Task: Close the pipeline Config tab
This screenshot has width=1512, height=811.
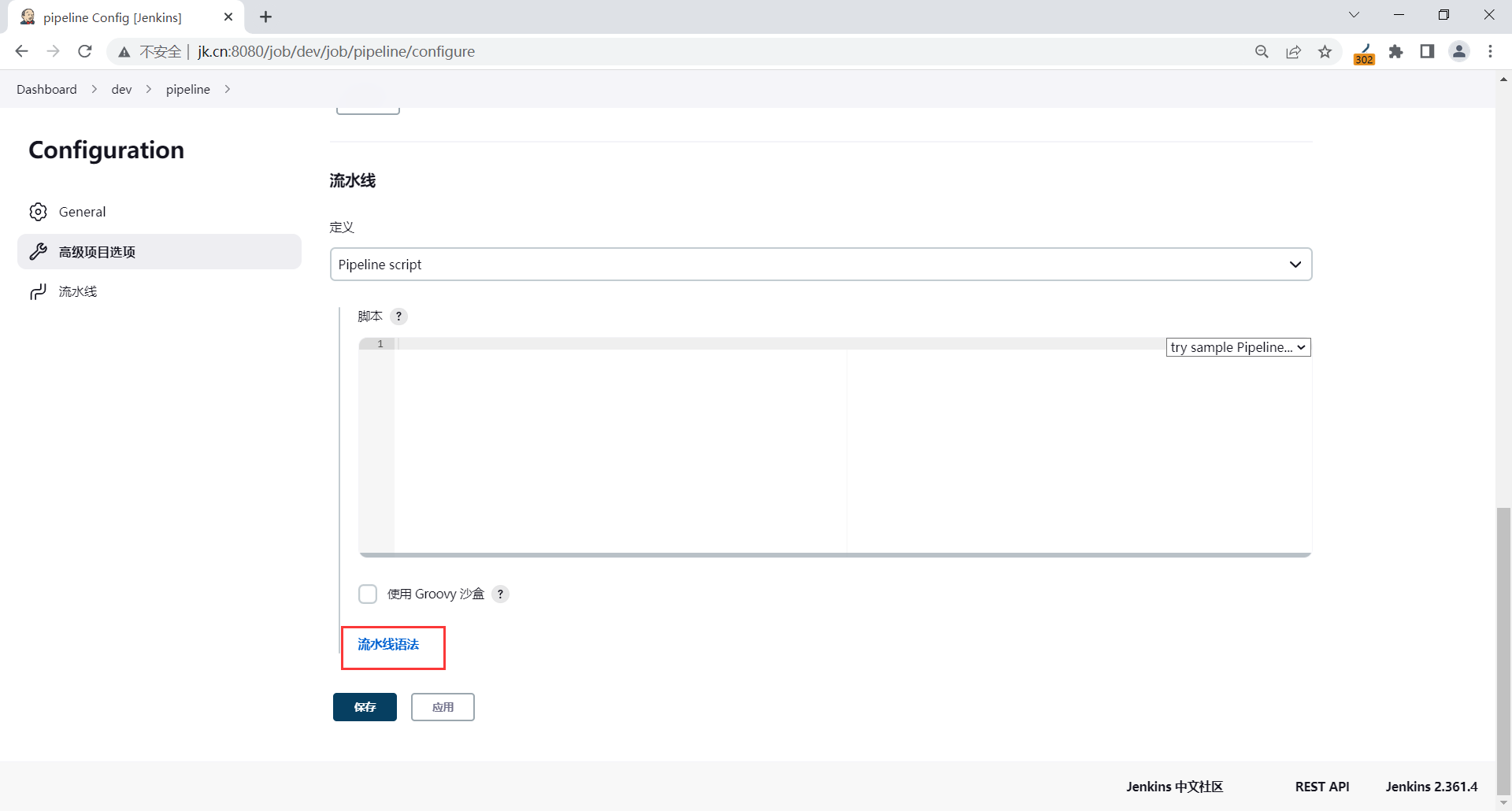Action: point(228,17)
